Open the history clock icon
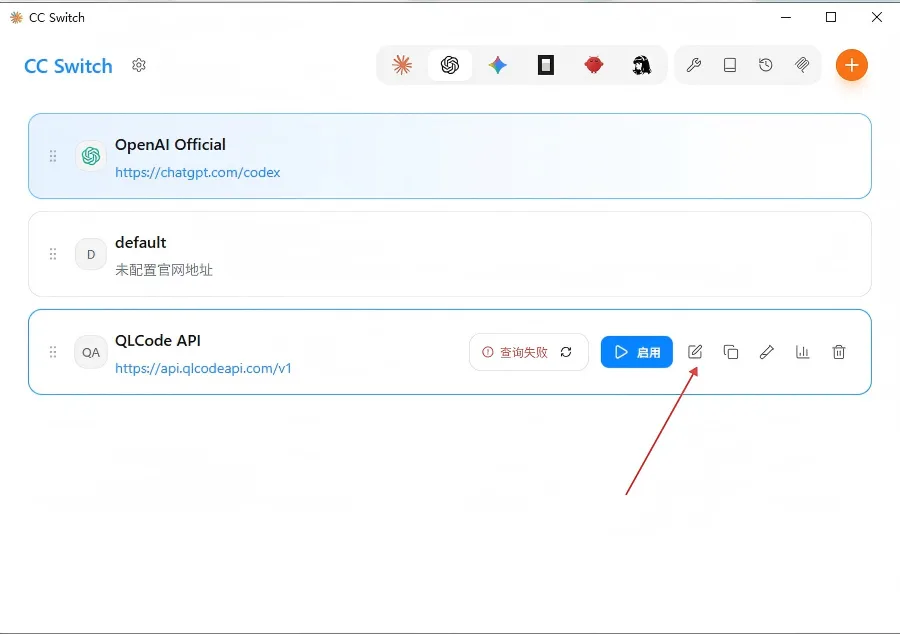The width and height of the screenshot is (900, 634). click(x=766, y=65)
